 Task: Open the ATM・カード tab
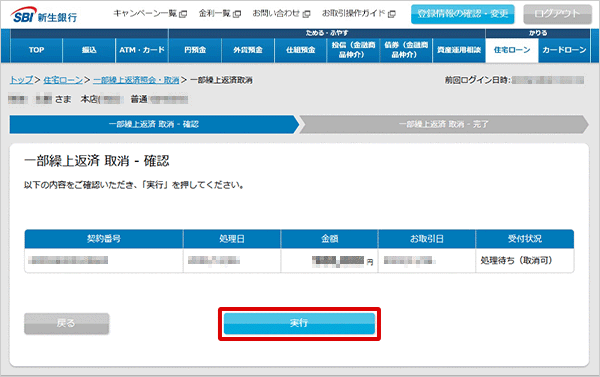pyautogui.click(x=142, y=50)
